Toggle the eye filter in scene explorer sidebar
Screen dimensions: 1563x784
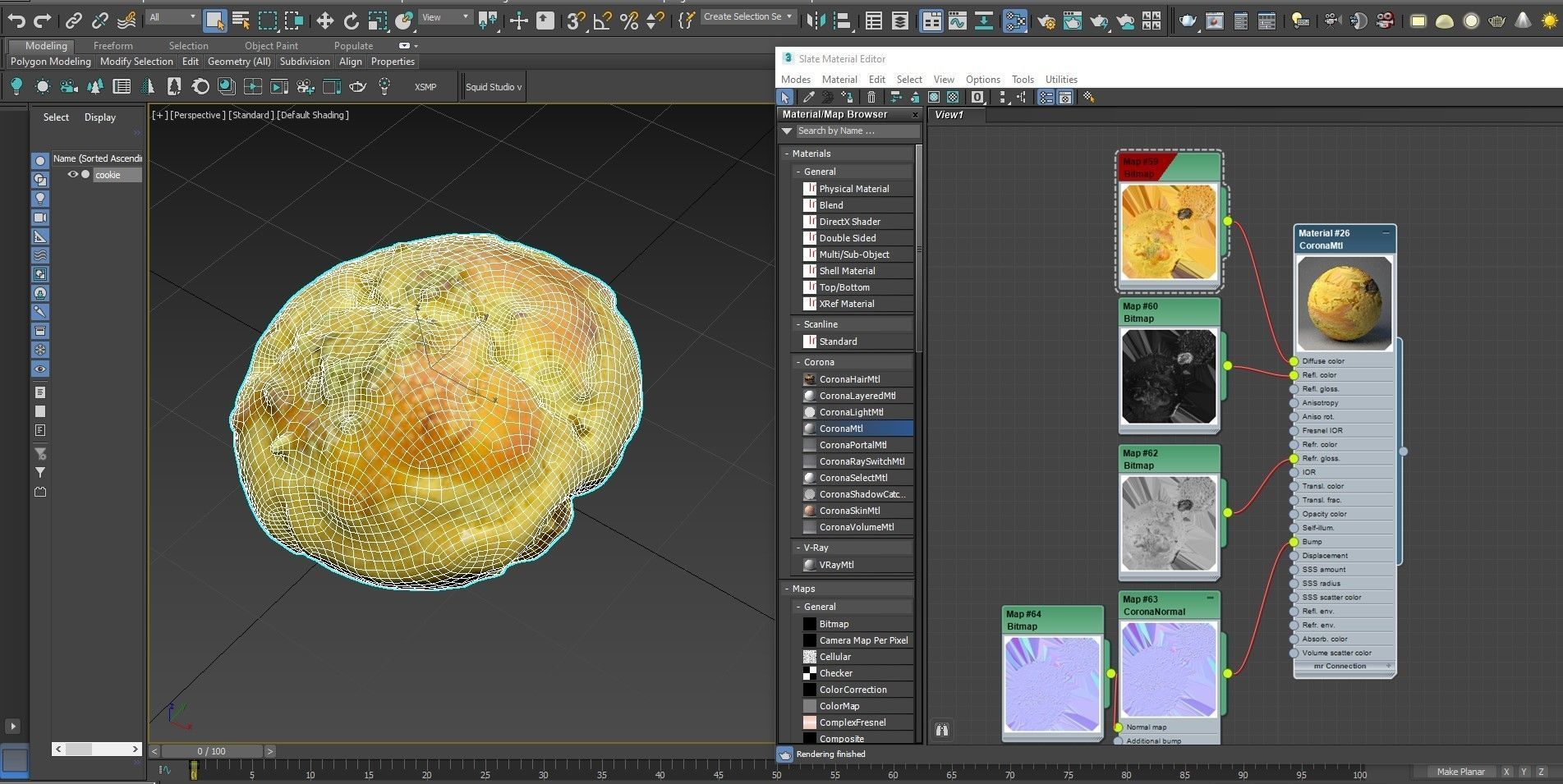click(x=39, y=369)
